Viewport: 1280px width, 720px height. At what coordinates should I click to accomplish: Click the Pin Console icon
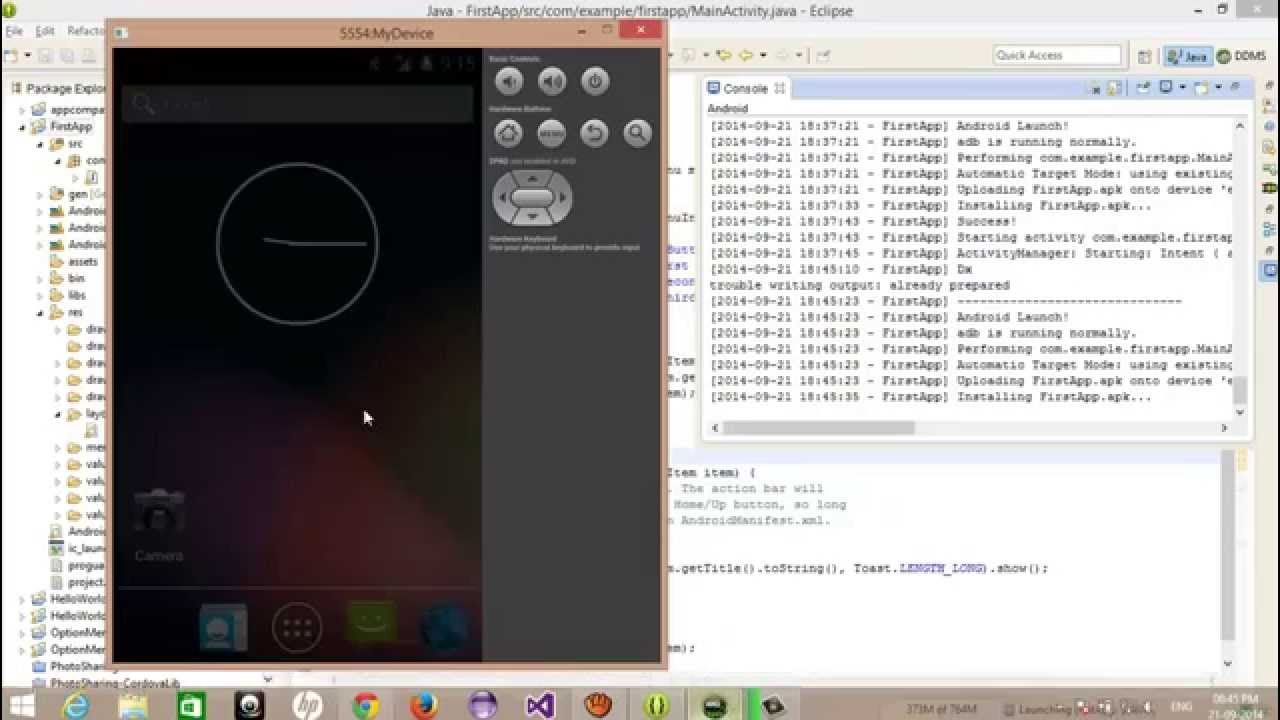tap(1143, 89)
